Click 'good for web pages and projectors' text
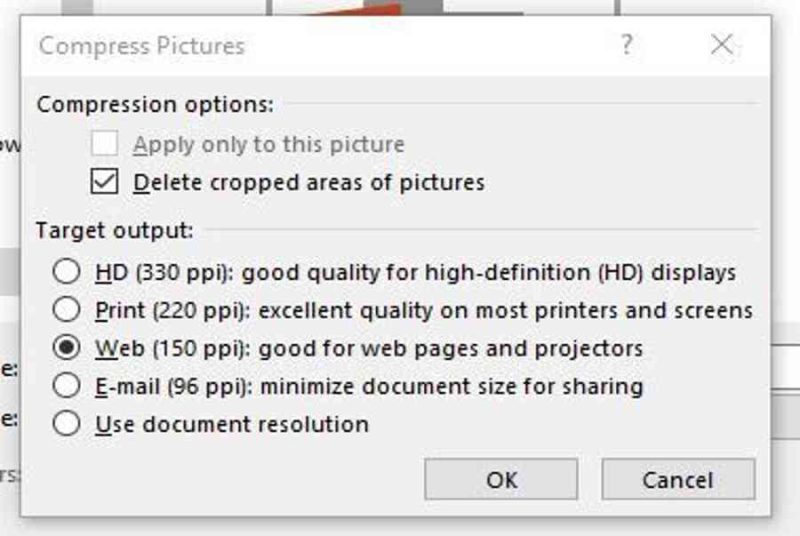 pyautogui.click(x=451, y=348)
